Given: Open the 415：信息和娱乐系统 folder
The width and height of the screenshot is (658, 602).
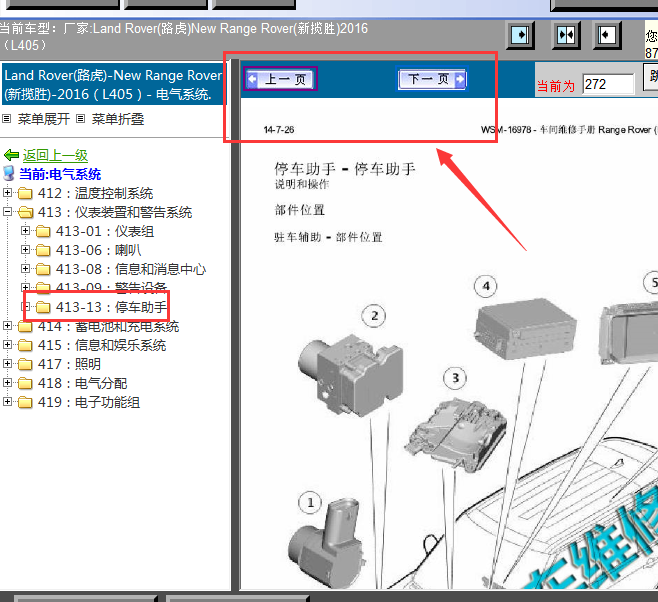Looking at the screenshot, I should click(102, 345).
